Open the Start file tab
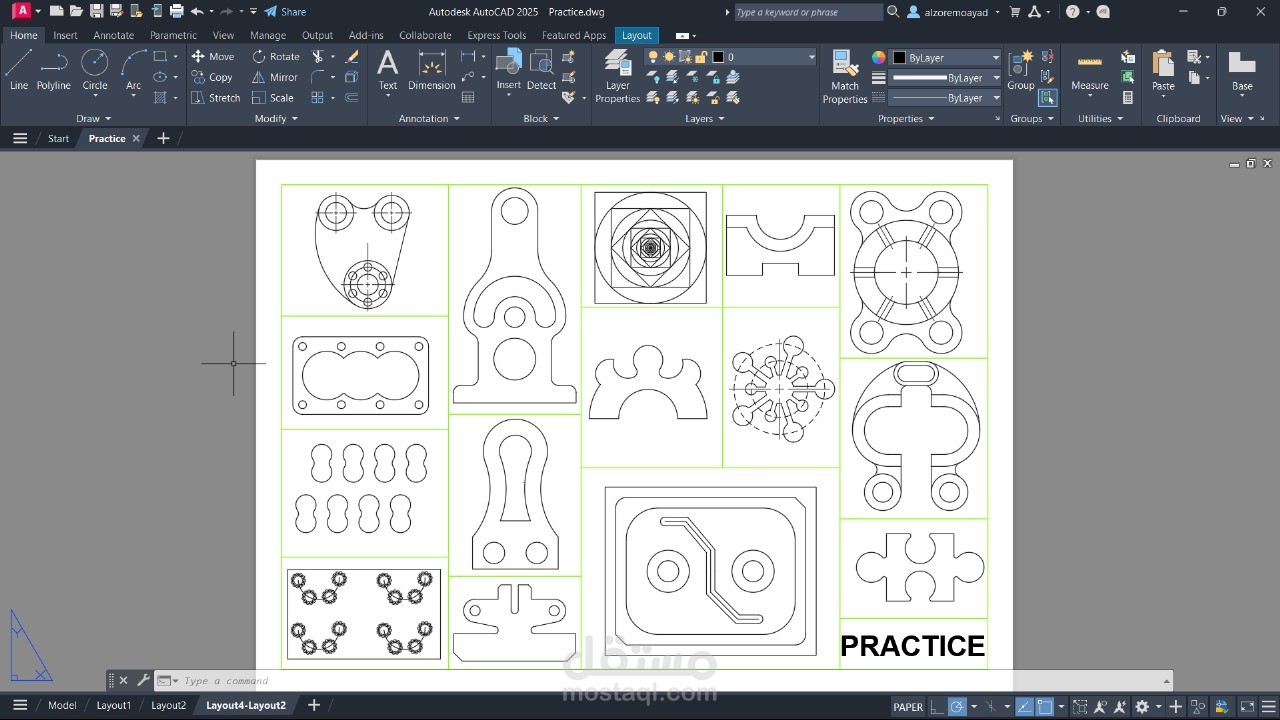Image resolution: width=1280 pixels, height=720 pixels. pos(59,138)
